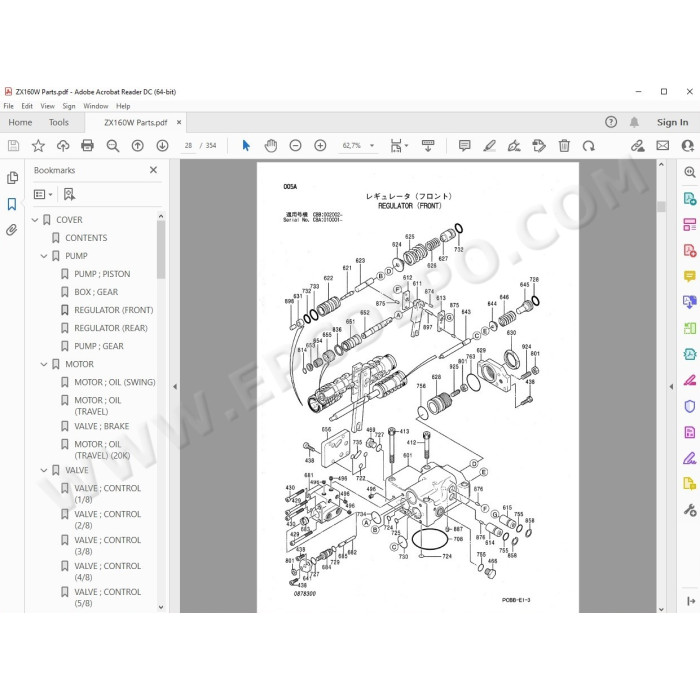The height and width of the screenshot is (700, 700).
Task: Add a sticky note comment
Action: 464,146
